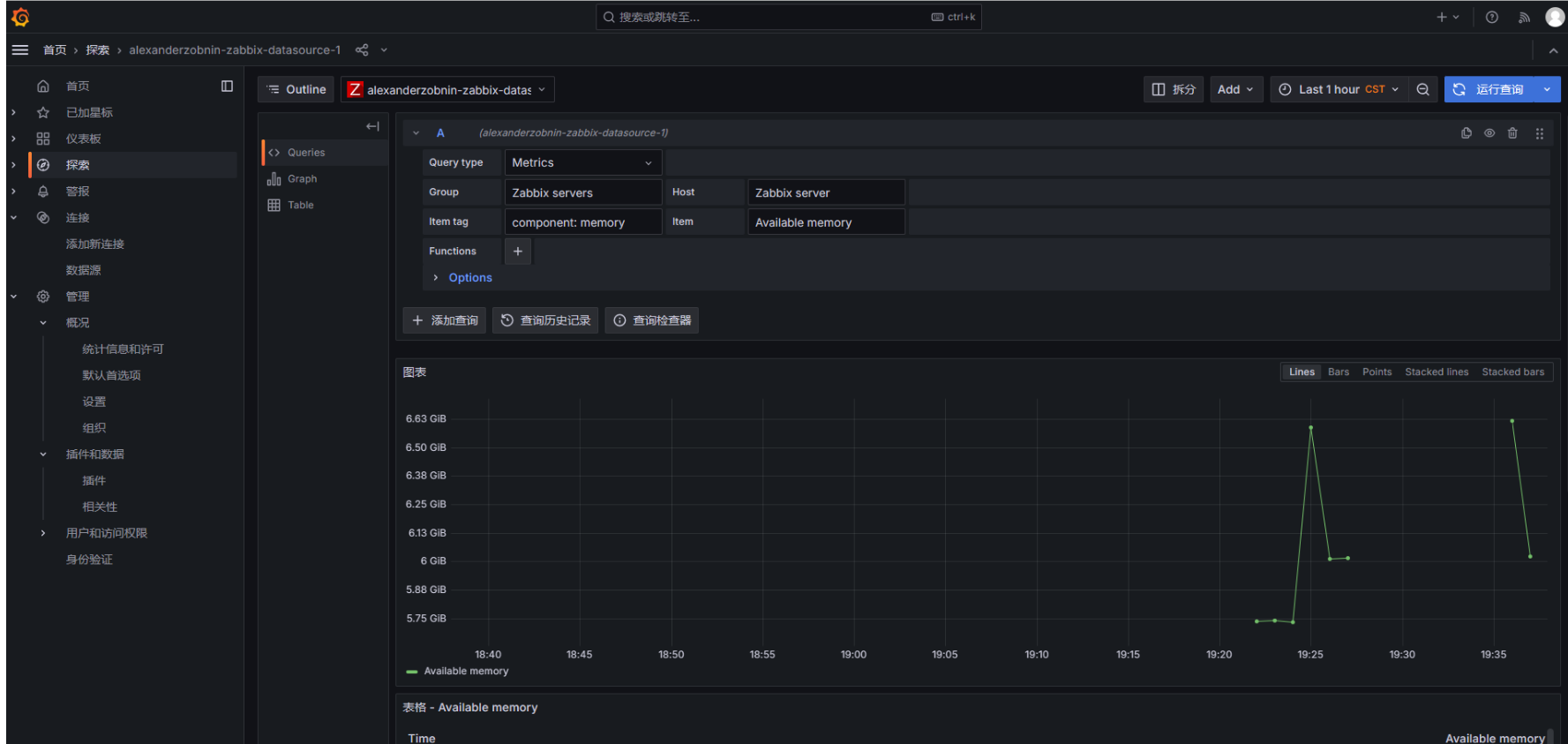This screenshot has width=1568, height=744.
Task: Click the dock menu panel icon
Action: [x=227, y=86]
